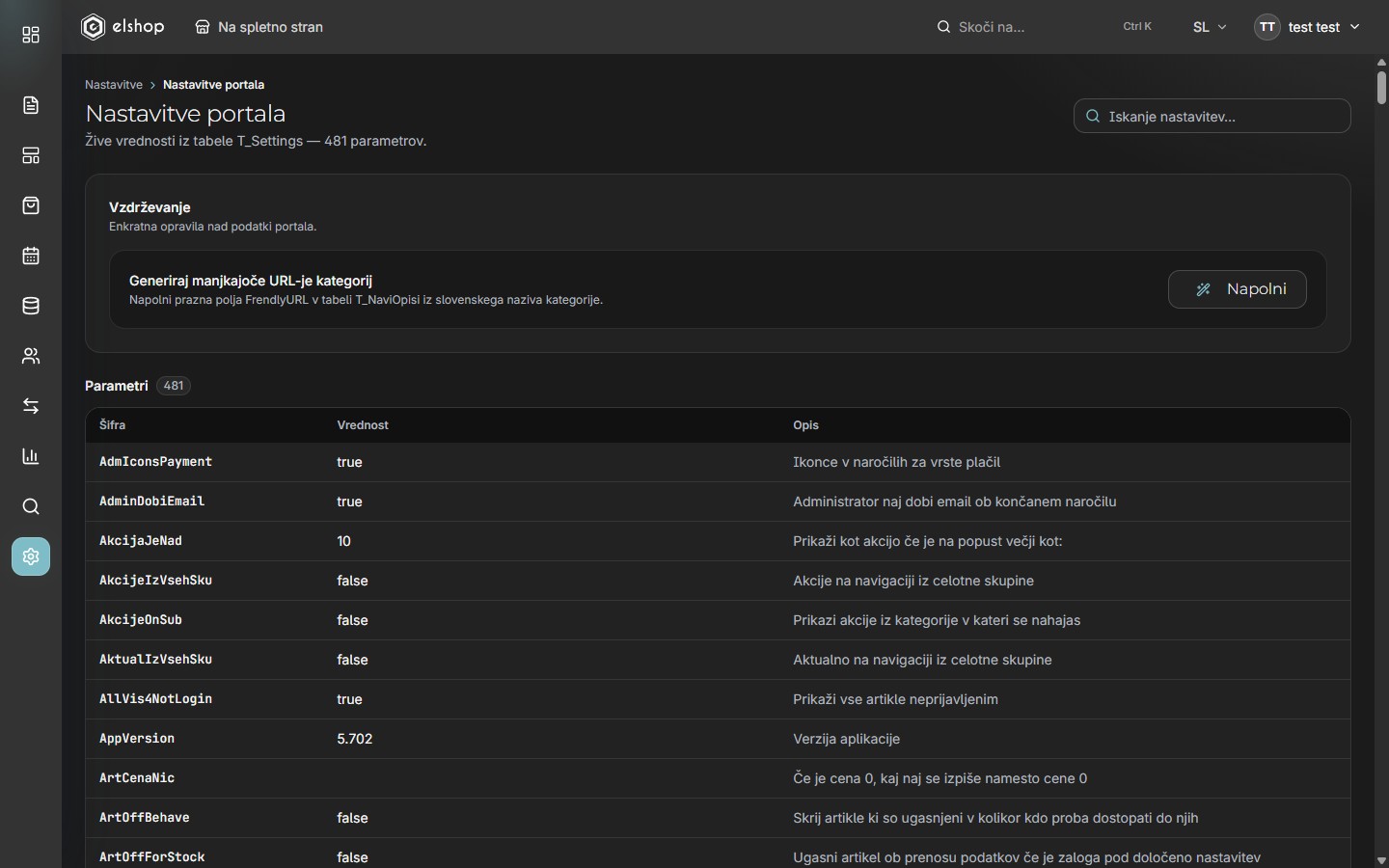
Task: Open the bar chart icon in sidebar
Action: (31, 456)
